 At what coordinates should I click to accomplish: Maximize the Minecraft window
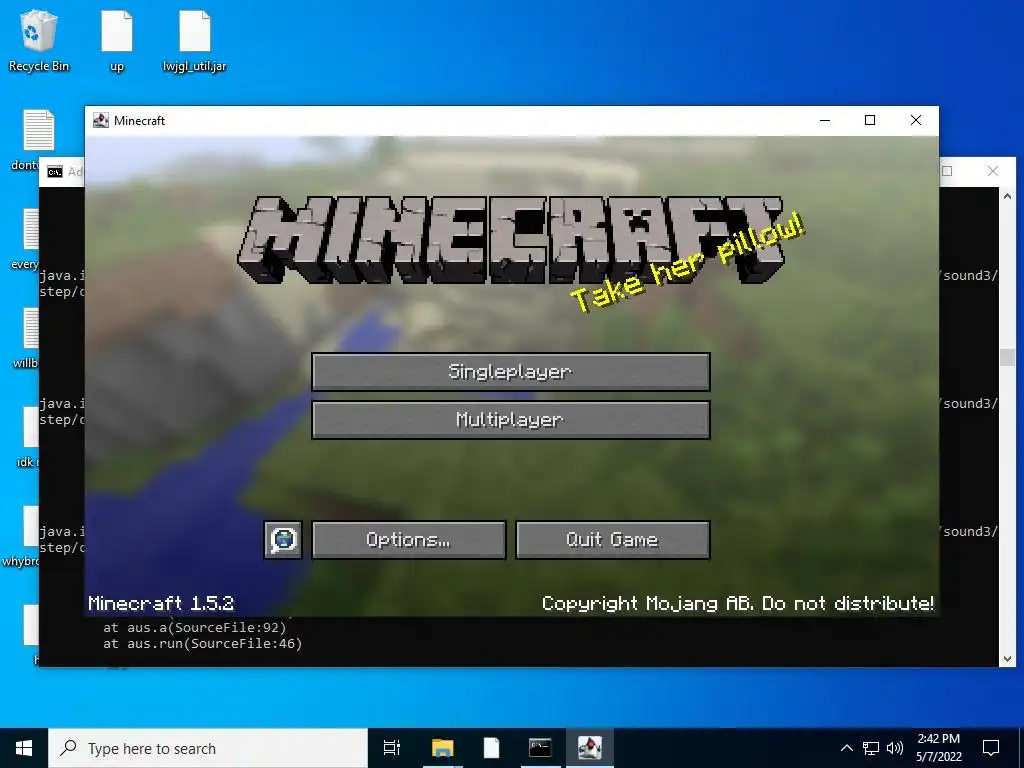[870, 120]
